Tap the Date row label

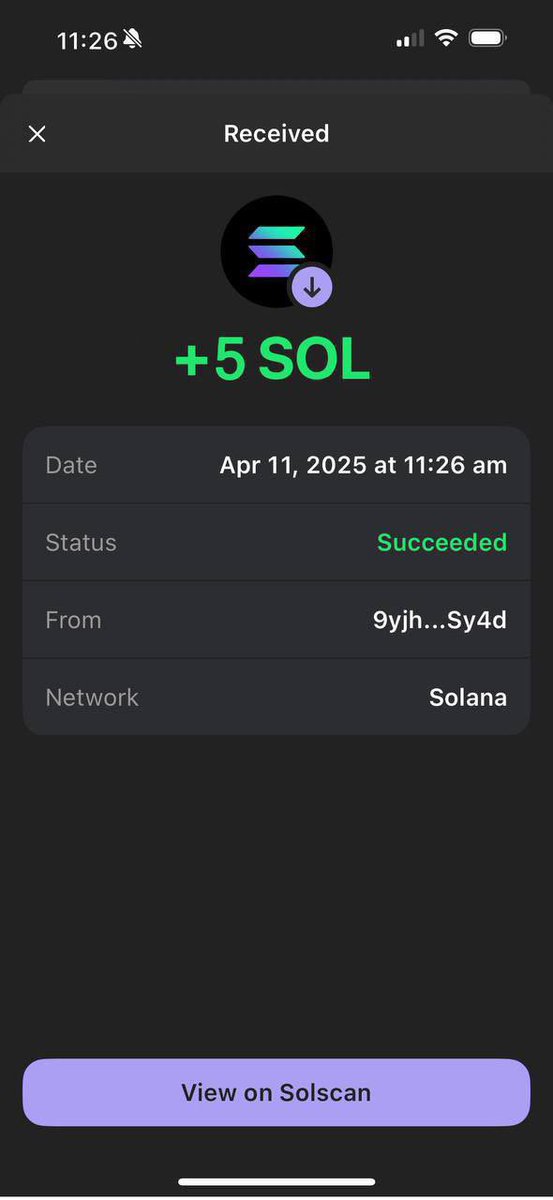tap(71, 465)
